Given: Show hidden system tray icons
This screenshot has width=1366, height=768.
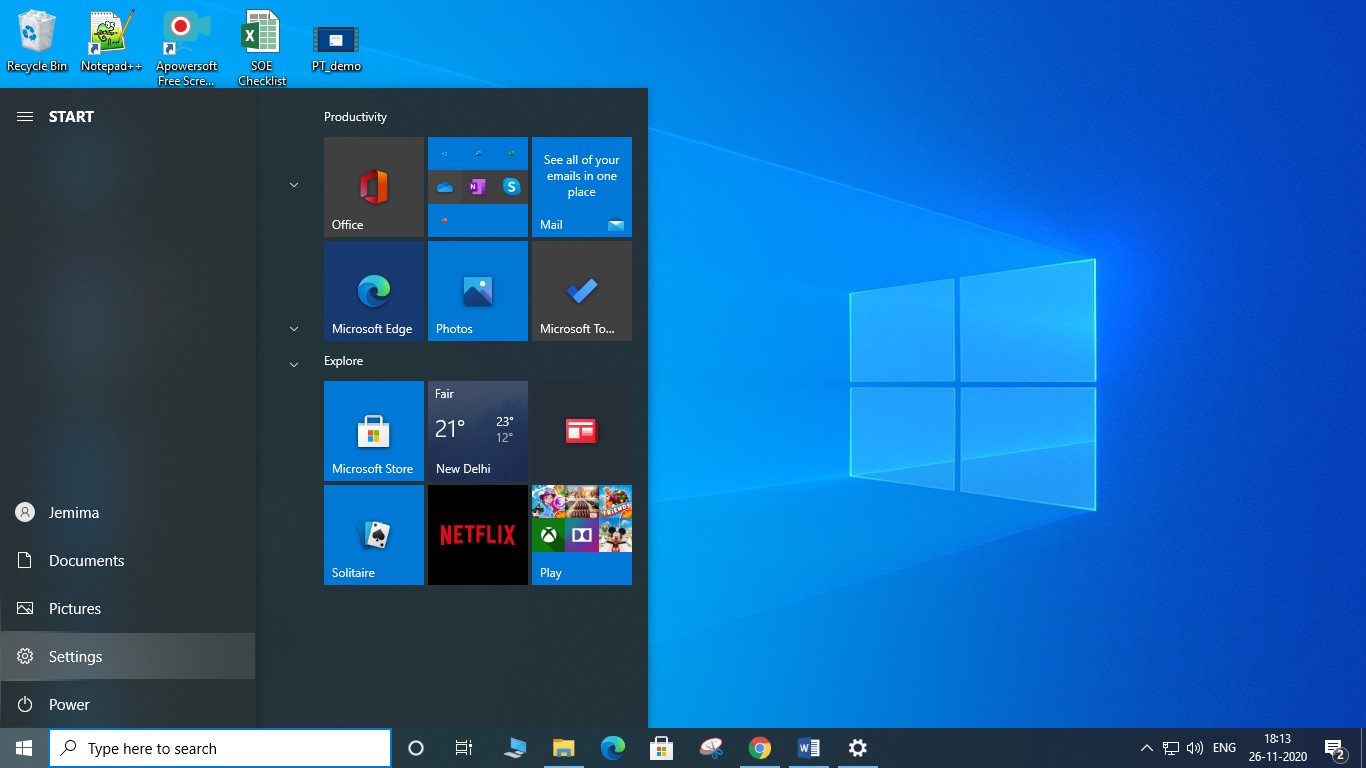Looking at the screenshot, I should click(1146, 748).
